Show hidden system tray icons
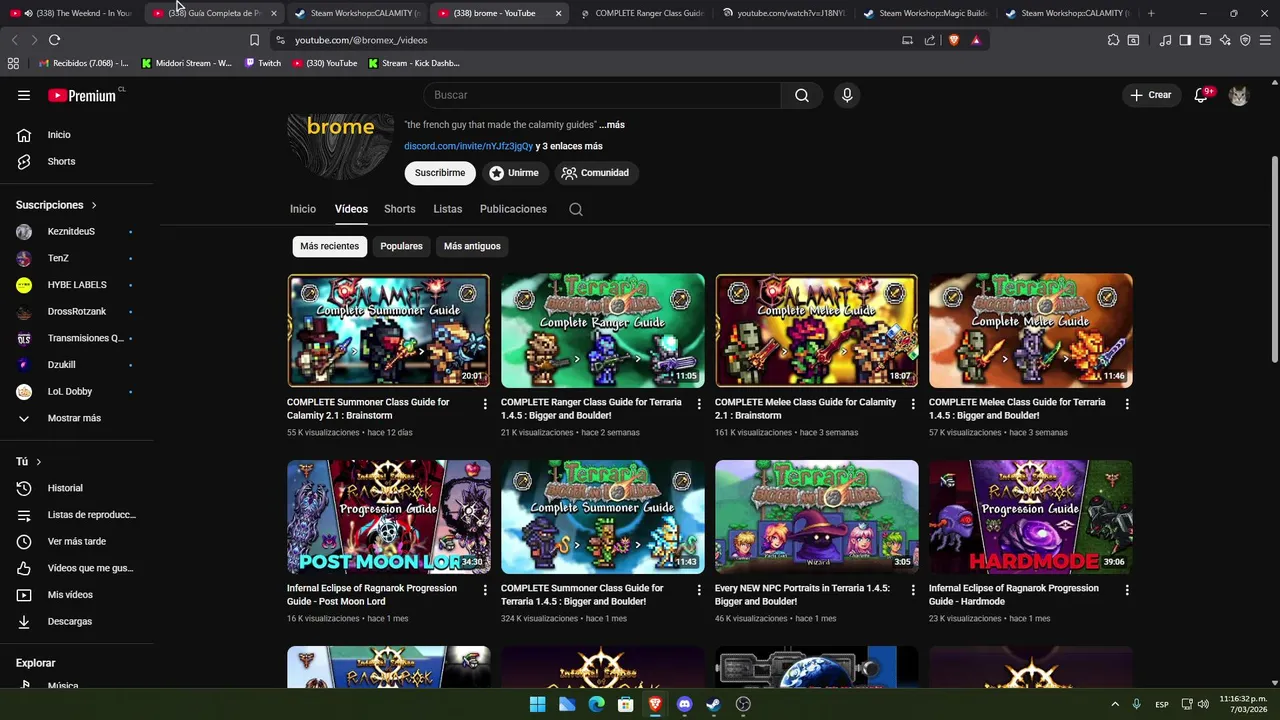Viewport: 1280px width, 720px height. click(1115, 704)
